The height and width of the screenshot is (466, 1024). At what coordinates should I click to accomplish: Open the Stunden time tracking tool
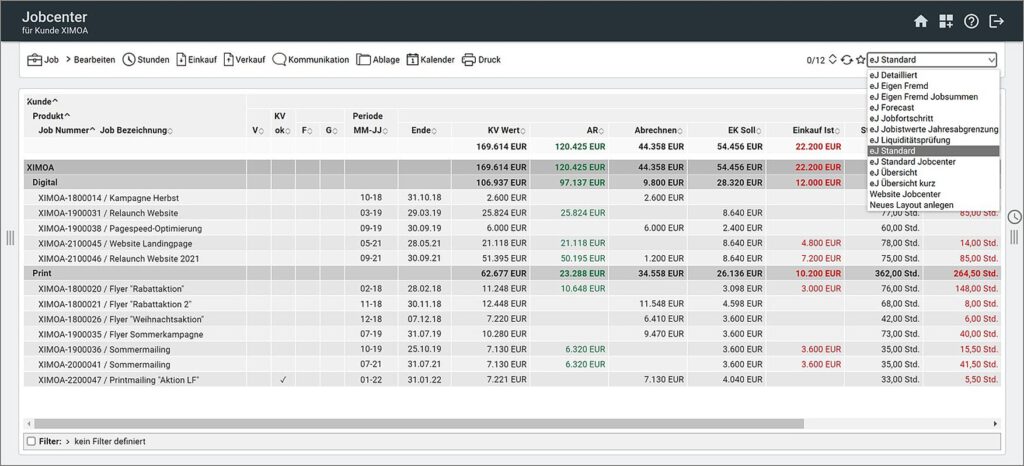point(145,60)
